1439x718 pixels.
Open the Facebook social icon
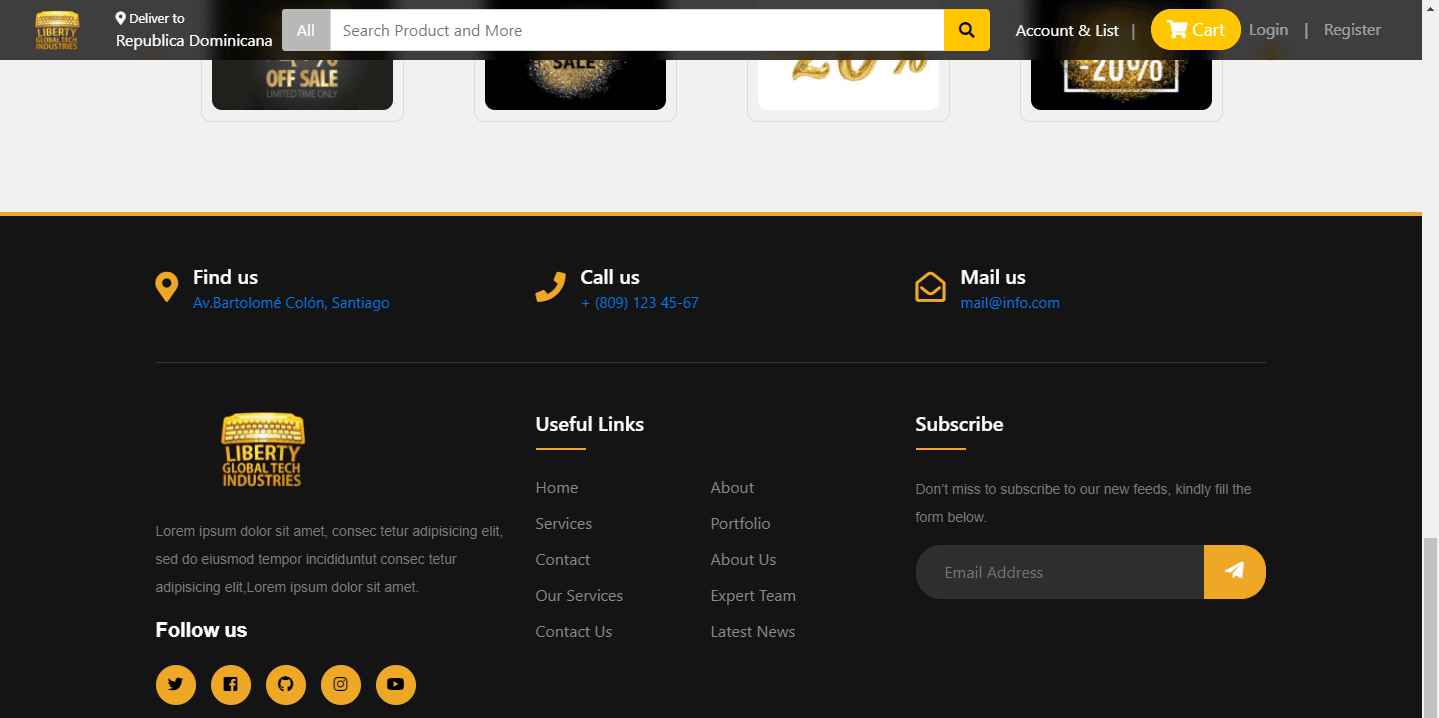(x=231, y=685)
